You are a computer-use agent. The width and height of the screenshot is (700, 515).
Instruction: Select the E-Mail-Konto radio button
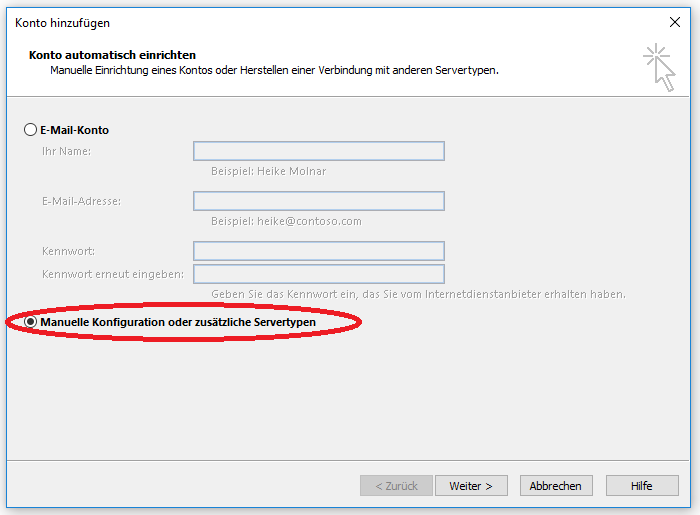(30, 130)
